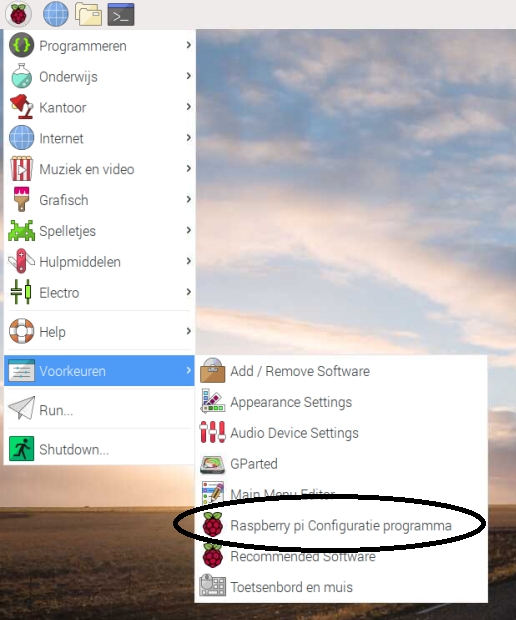Open the Electro menu category
The height and width of the screenshot is (620, 516).
(x=99, y=292)
